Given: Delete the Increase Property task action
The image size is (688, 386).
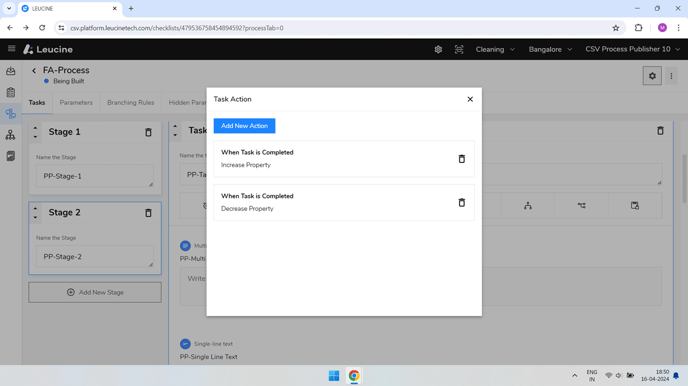Looking at the screenshot, I should pyautogui.click(x=462, y=159).
